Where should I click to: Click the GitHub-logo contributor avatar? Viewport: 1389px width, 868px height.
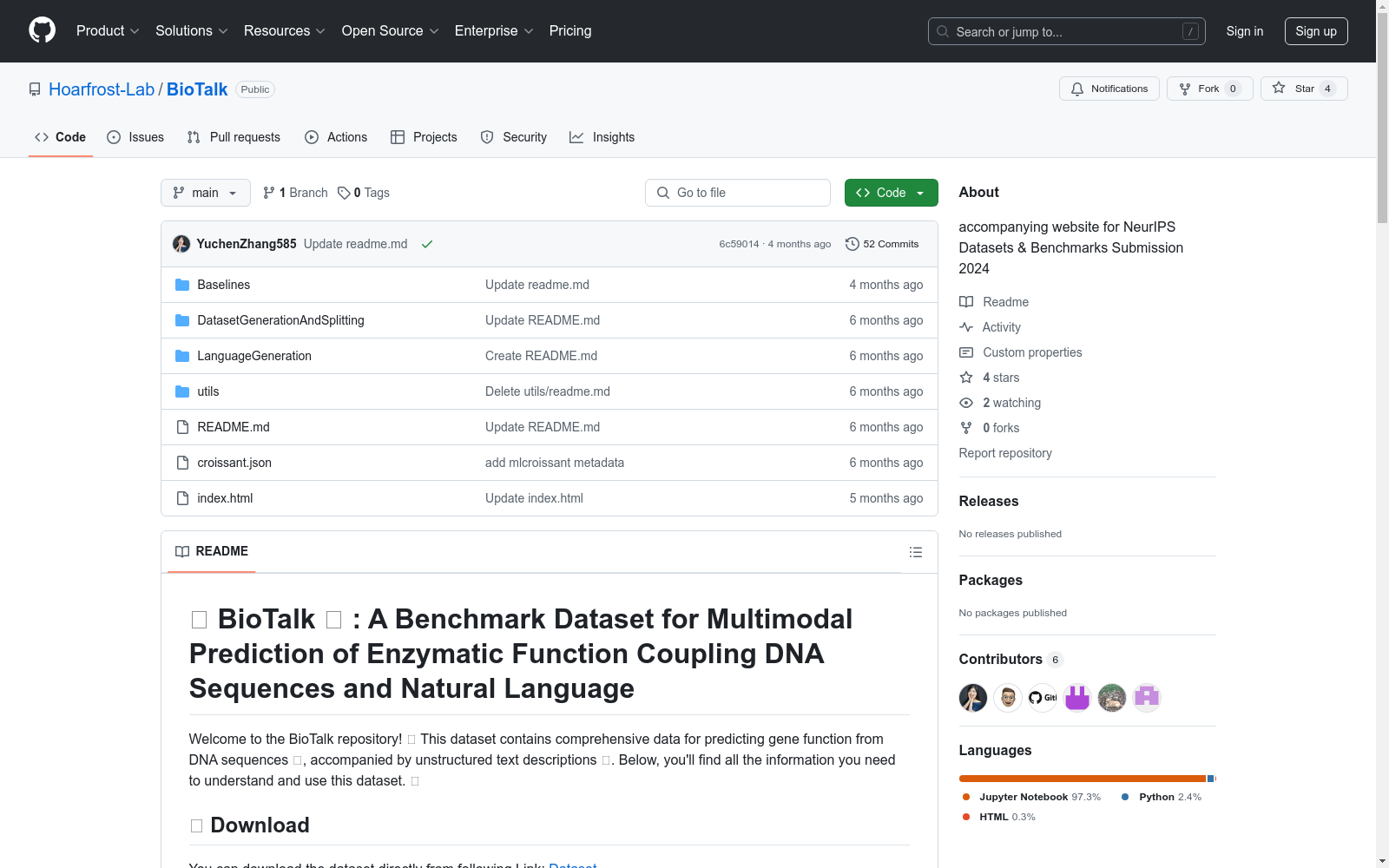click(1043, 698)
